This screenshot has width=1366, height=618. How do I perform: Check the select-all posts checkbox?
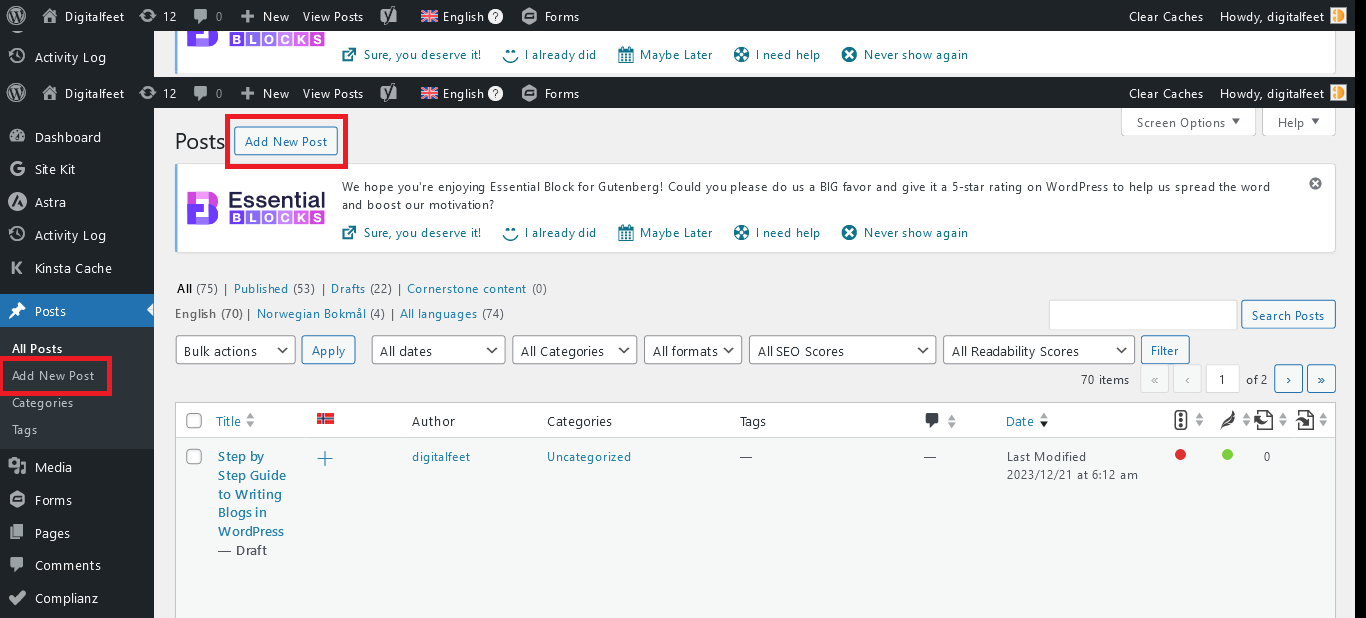point(194,420)
